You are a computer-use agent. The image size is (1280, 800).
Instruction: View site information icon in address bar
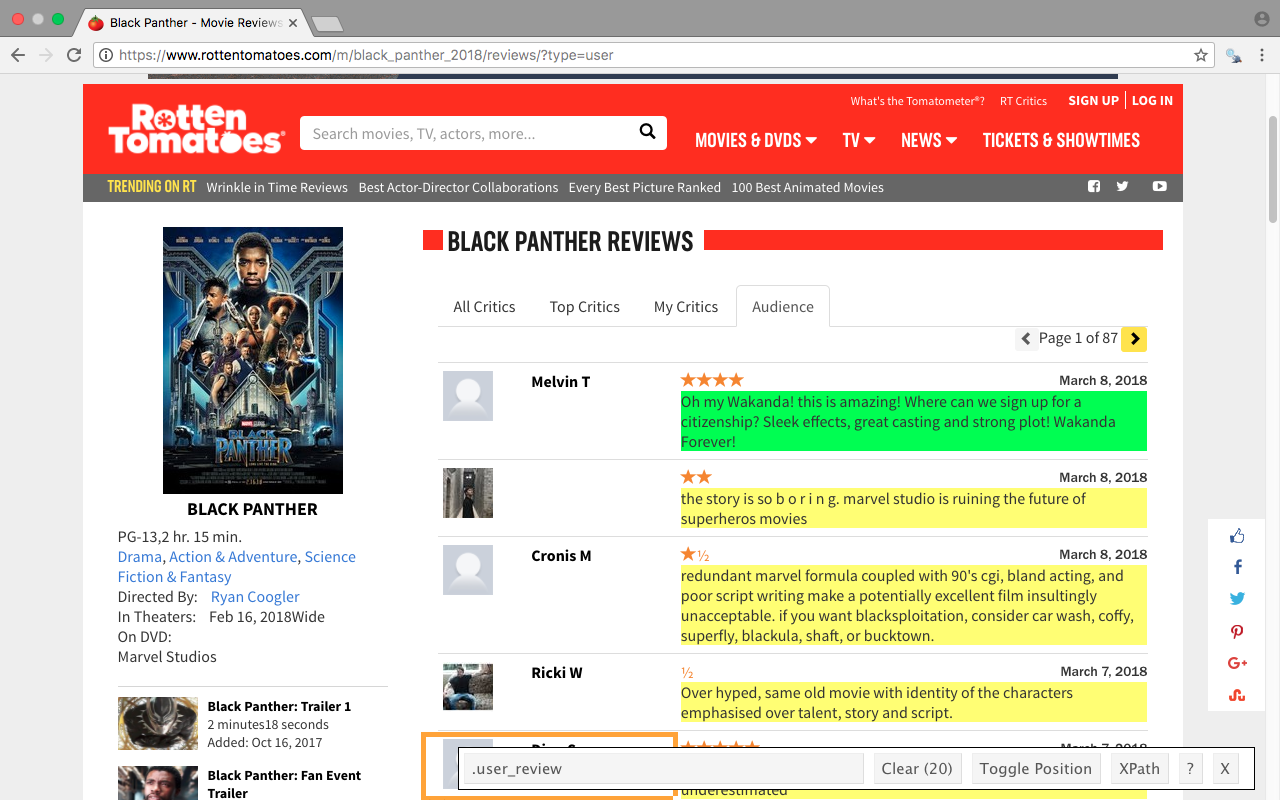coord(106,55)
